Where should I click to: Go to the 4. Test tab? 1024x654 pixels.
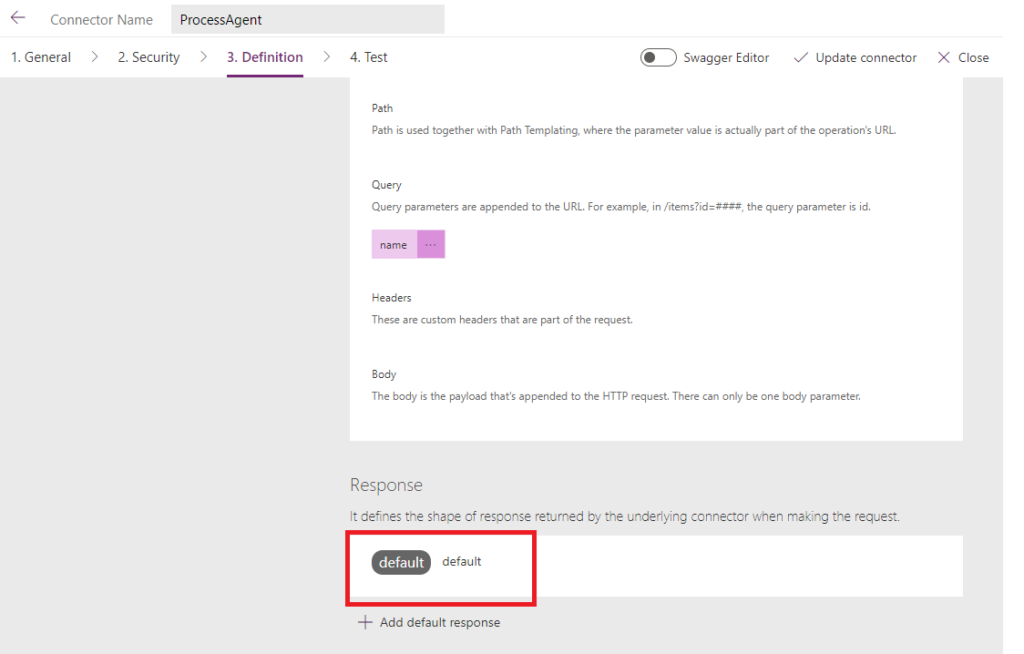tap(368, 57)
